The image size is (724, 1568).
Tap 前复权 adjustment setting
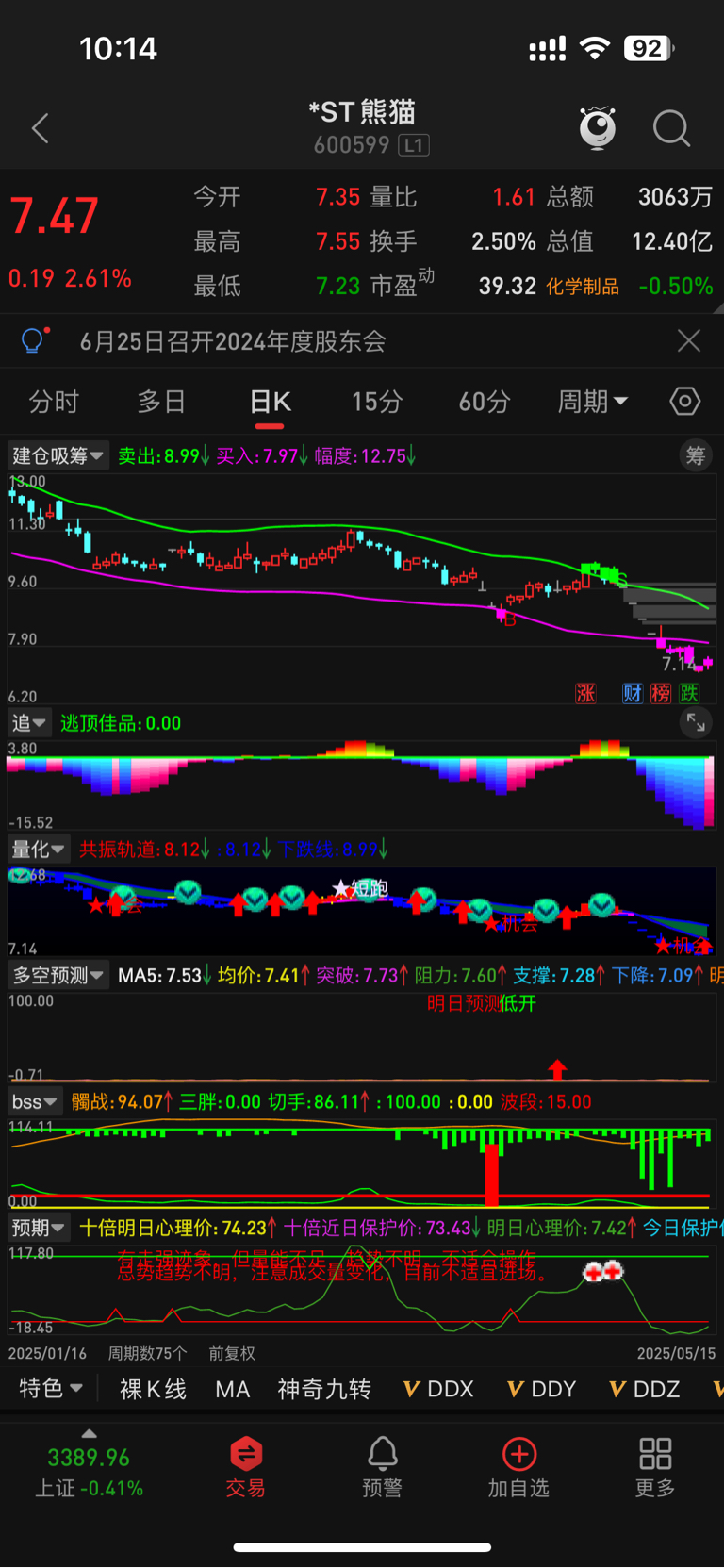point(232,1353)
